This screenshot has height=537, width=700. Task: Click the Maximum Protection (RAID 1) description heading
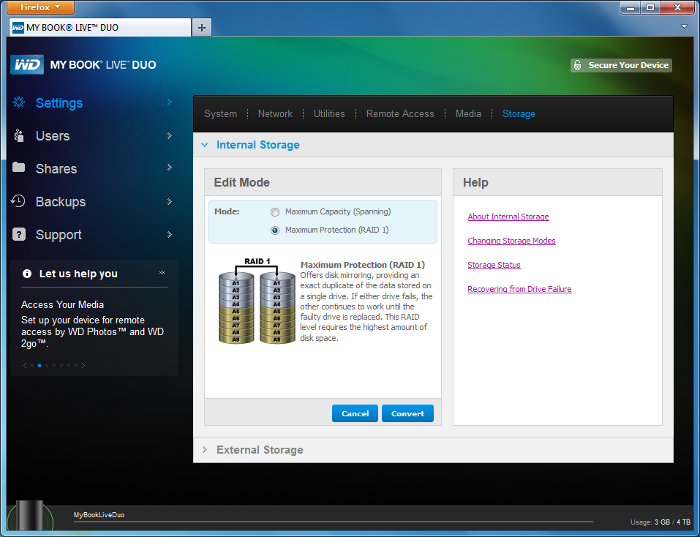pos(362,265)
